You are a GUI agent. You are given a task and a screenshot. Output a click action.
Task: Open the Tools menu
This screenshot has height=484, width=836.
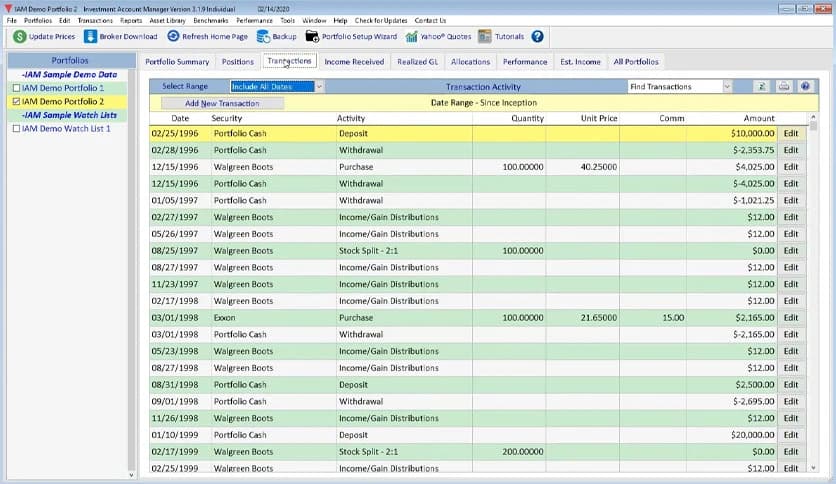click(x=287, y=20)
